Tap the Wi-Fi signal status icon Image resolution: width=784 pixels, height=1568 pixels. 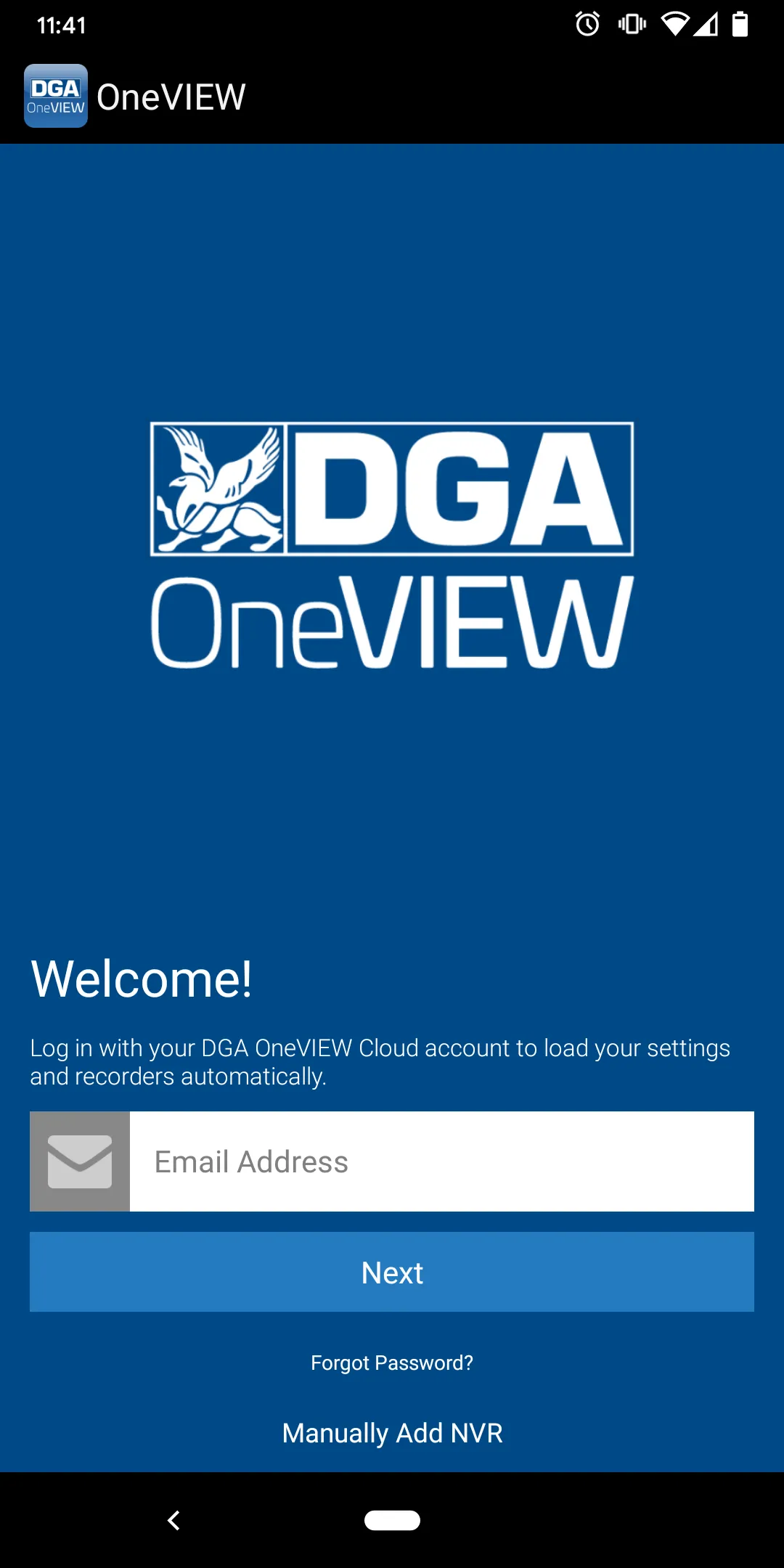click(x=674, y=25)
